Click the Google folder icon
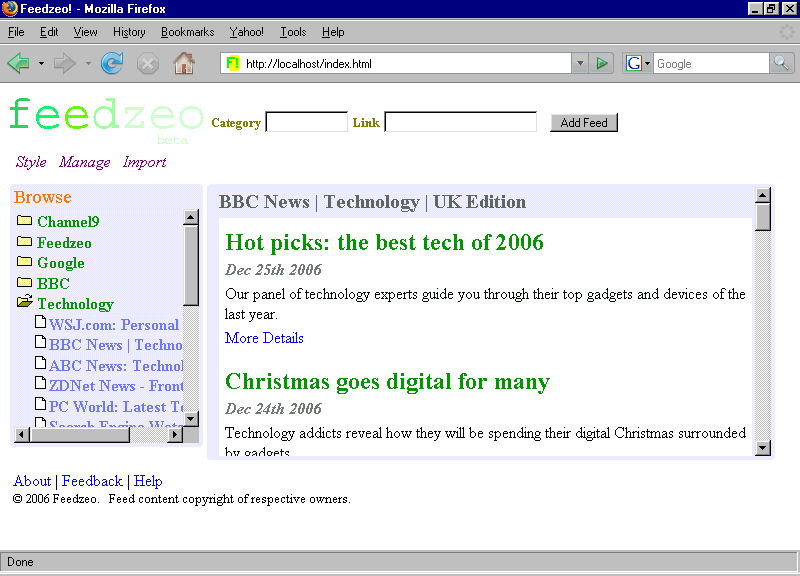The image size is (800, 576). click(x=24, y=262)
